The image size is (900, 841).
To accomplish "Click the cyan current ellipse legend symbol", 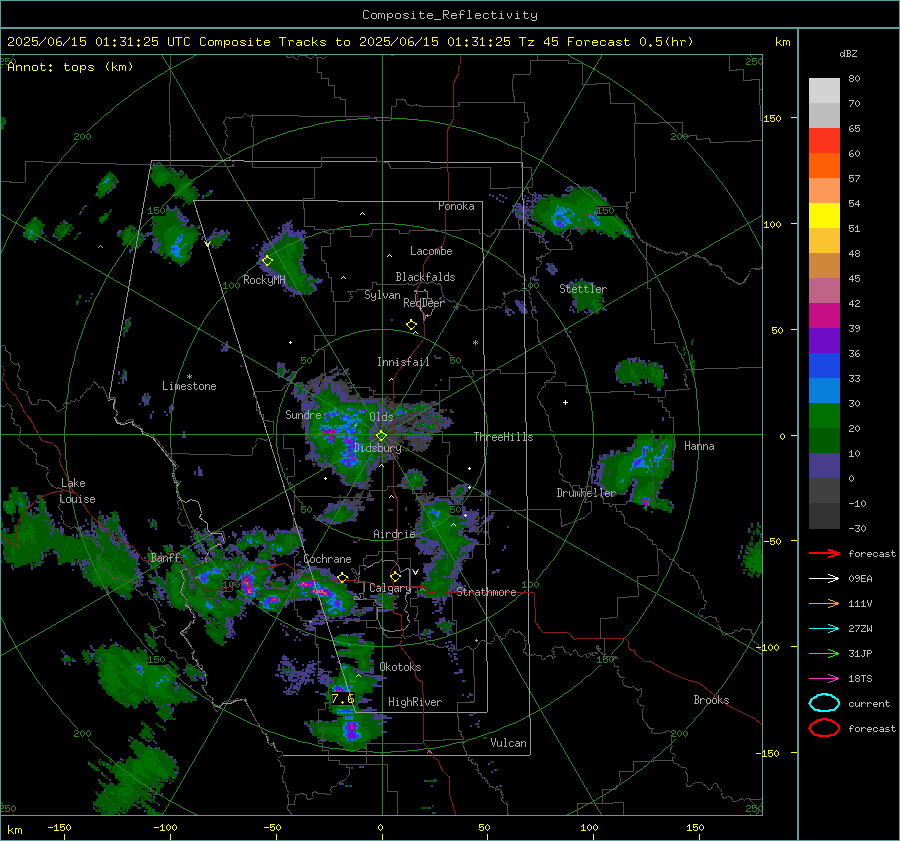I will [x=824, y=703].
